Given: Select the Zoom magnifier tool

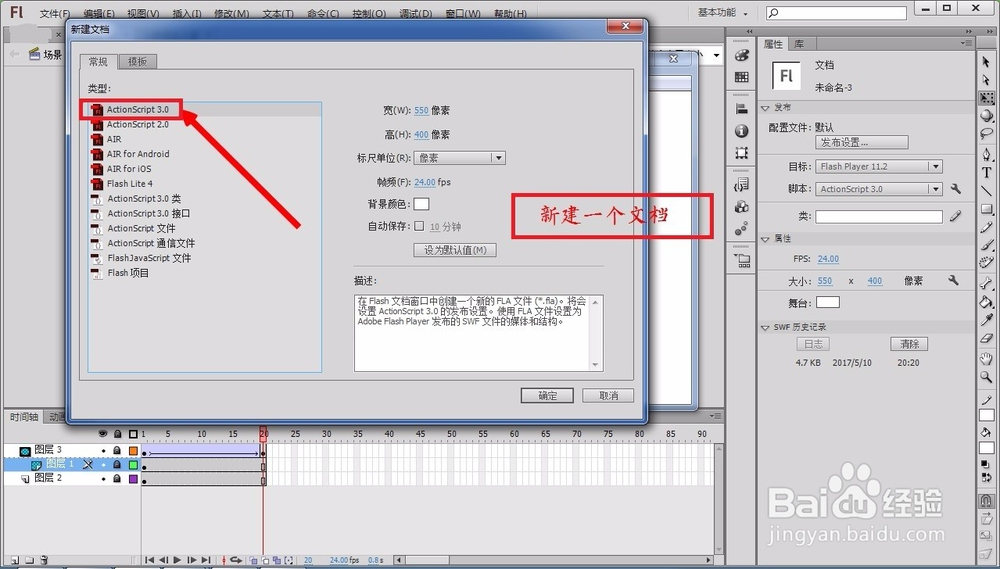Looking at the screenshot, I should [x=987, y=378].
